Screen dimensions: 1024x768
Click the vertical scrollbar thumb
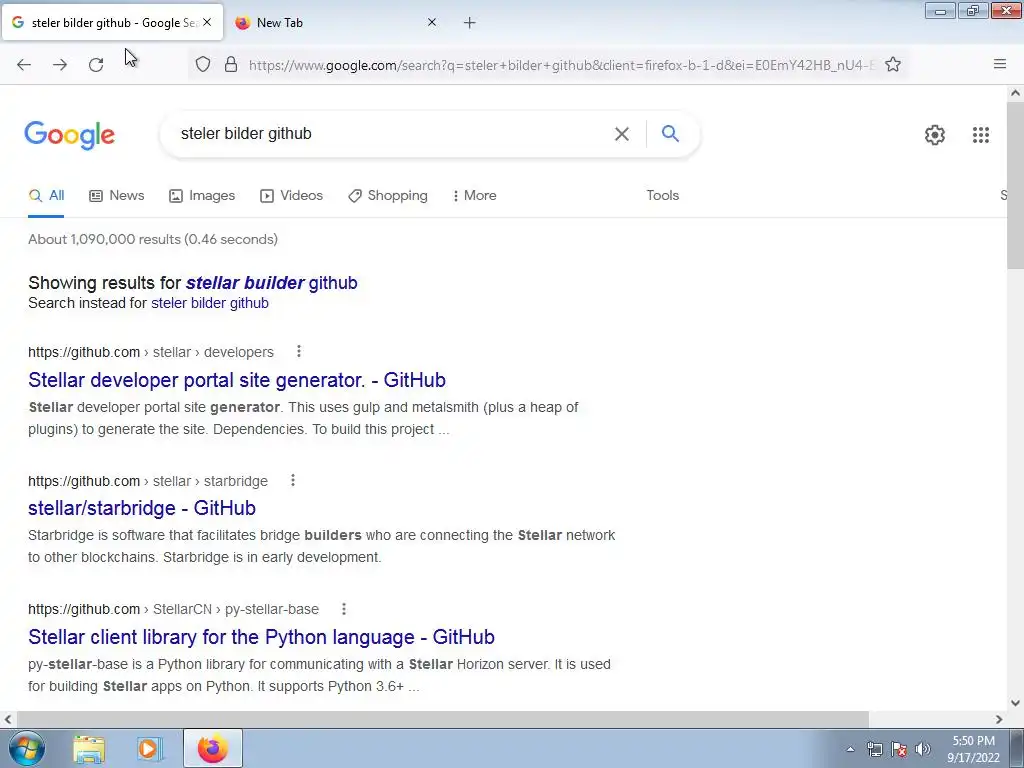click(1015, 185)
